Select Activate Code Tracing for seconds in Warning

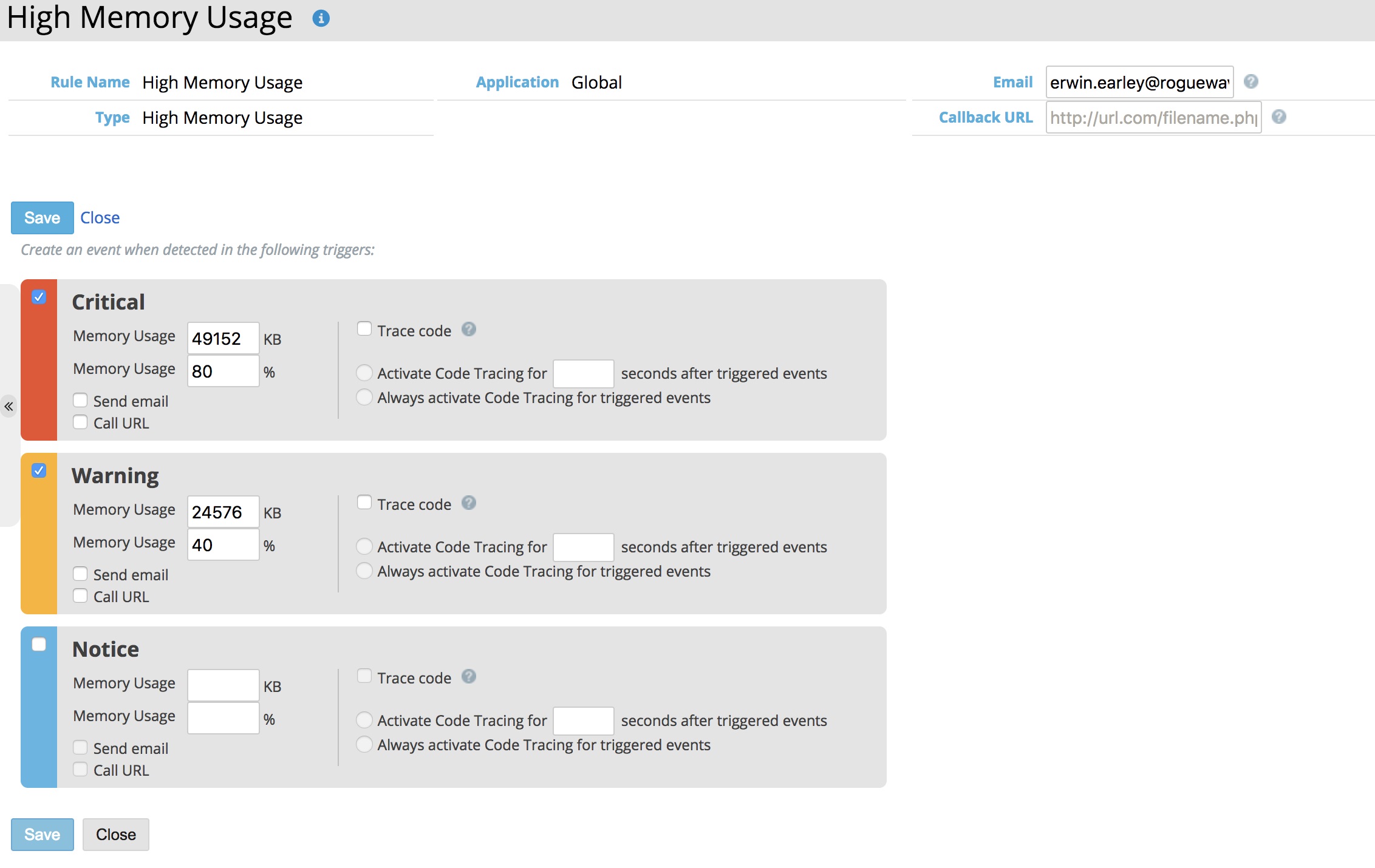point(364,546)
